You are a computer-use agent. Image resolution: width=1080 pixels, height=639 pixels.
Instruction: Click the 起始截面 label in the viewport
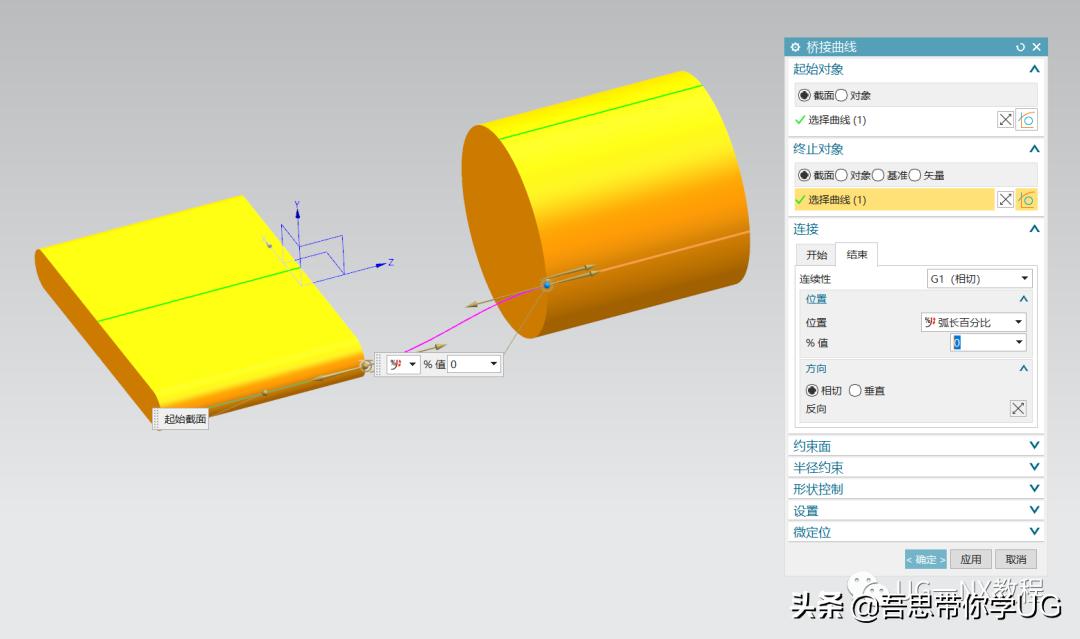(180, 419)
